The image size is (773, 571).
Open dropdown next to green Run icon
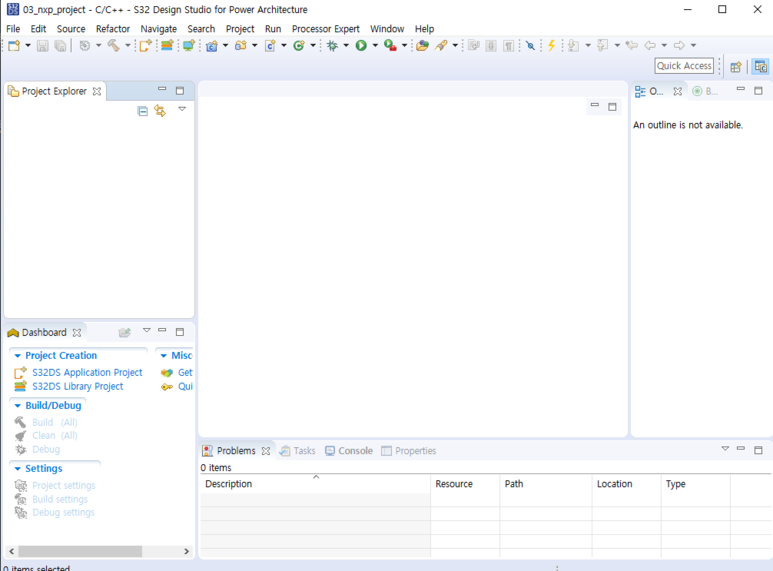click(x=375, y=46)
